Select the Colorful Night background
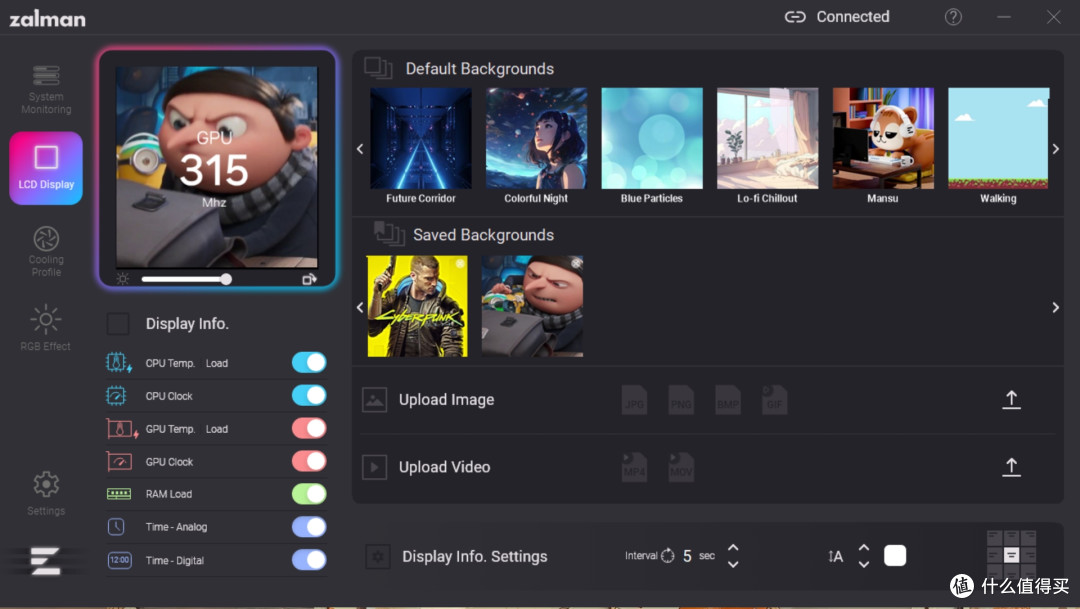This screenshot has width=1080, height=609. coord(537,138)
